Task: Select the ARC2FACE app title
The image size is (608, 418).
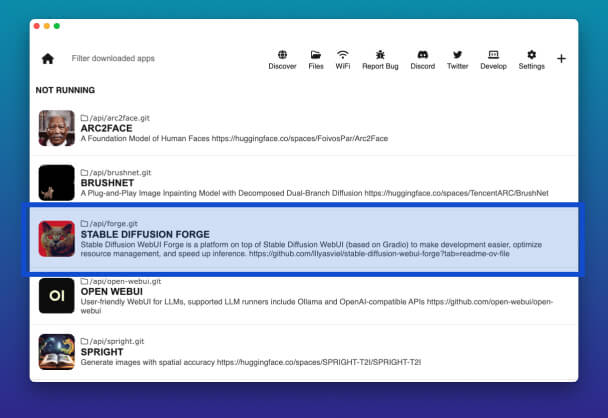Action: tap(105, 128)
